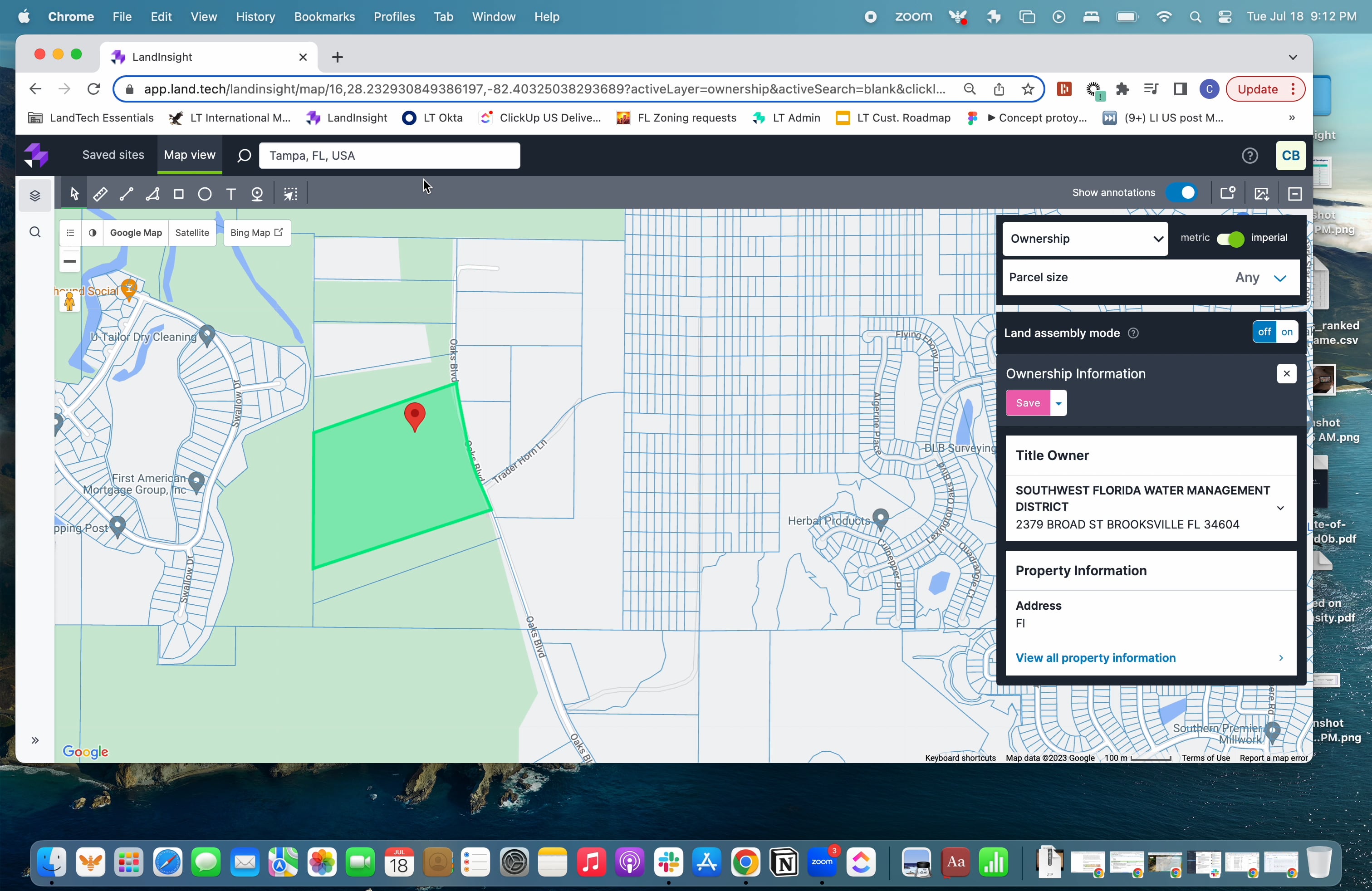Open the Ownership layer dropdown
The image size is (1372, 891).
click(x=1085, y=238)
